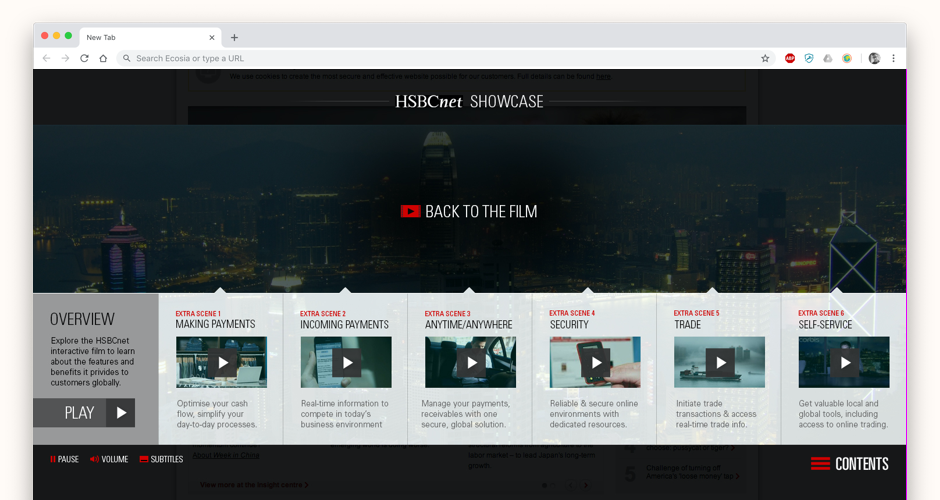
Task: Open the Chrome three-dot menu
Action: [x=893, y=58]
